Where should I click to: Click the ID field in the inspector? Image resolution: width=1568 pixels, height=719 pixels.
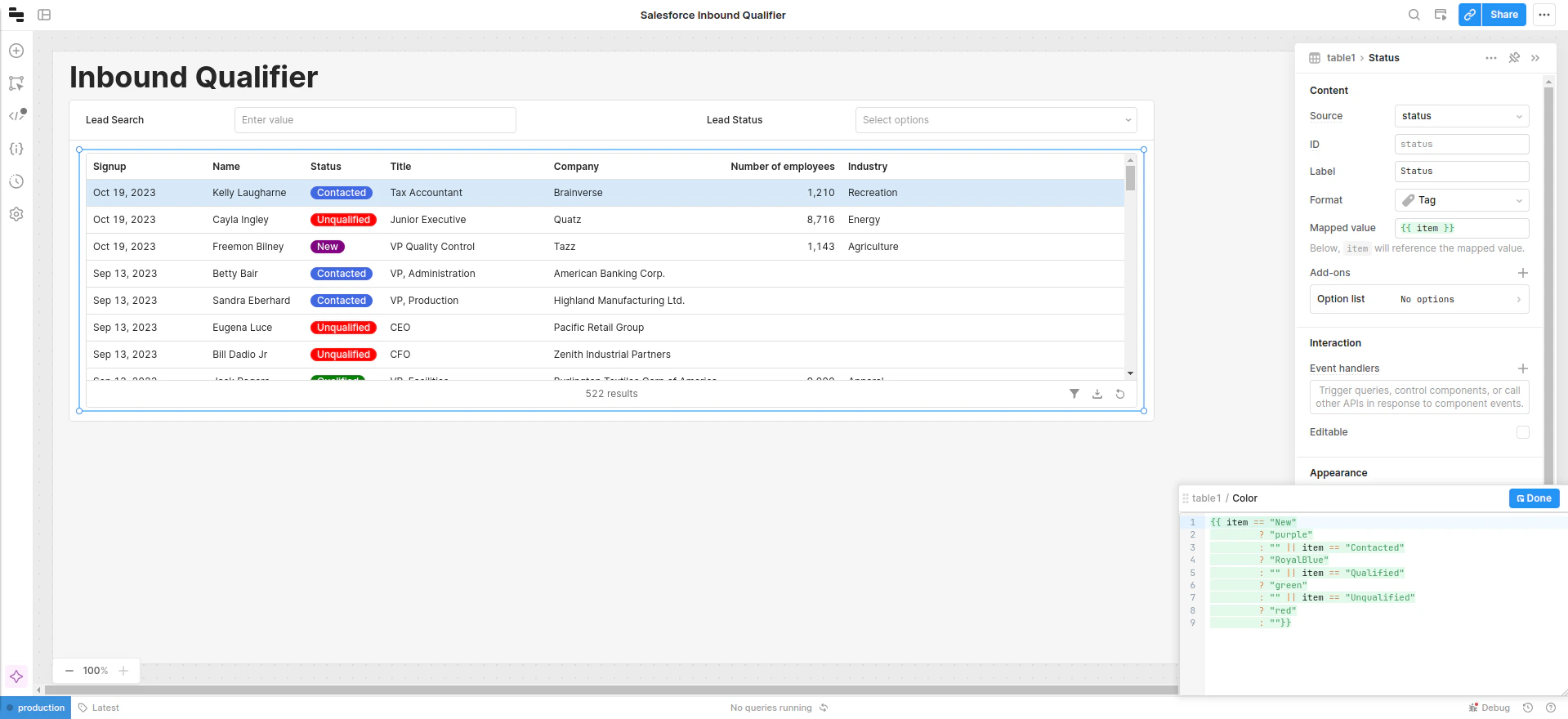(1462, 145)
